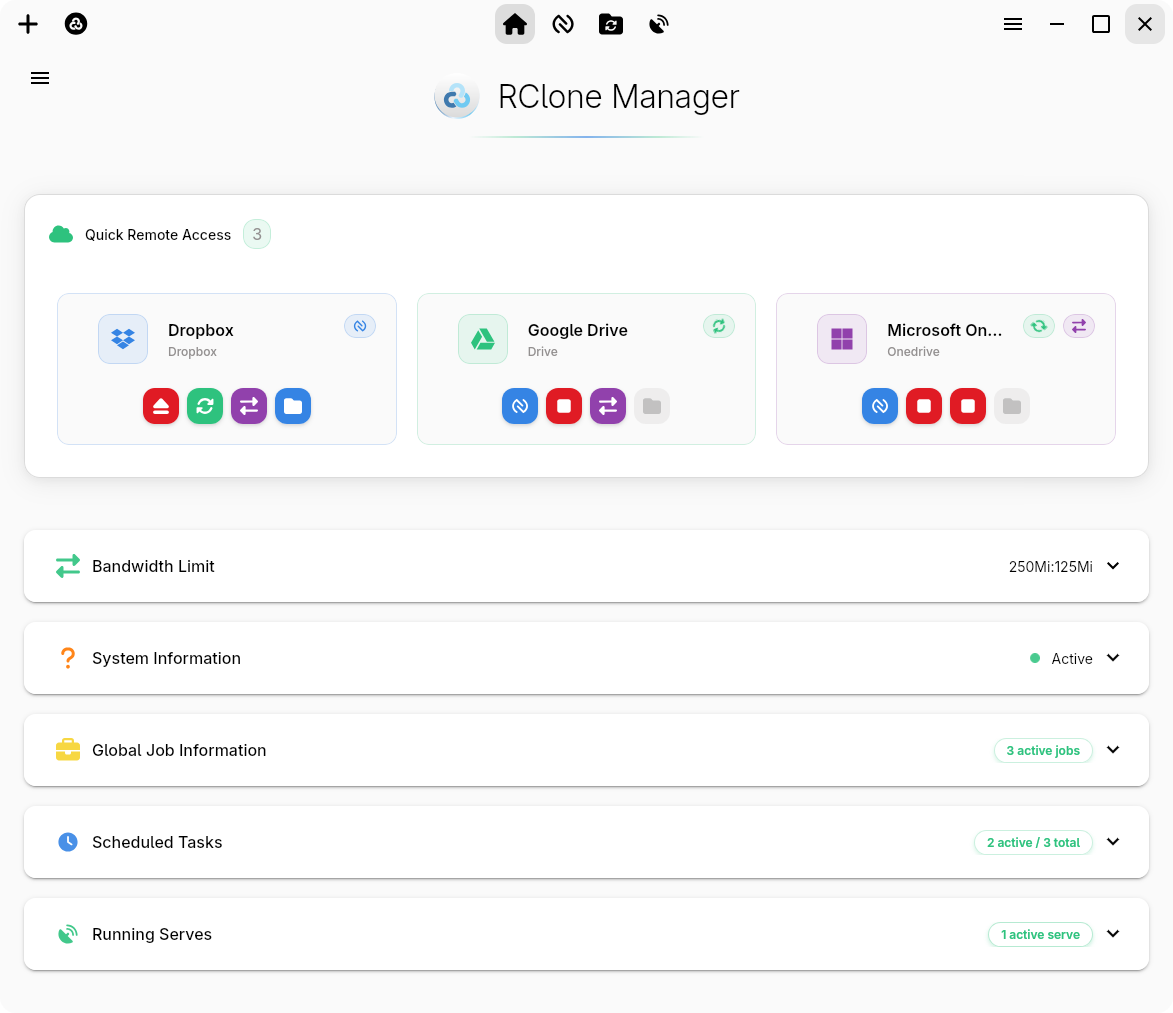Open the serve tab in top bar
Viewport: 1173px width, 1013px height.
(659, 24)
